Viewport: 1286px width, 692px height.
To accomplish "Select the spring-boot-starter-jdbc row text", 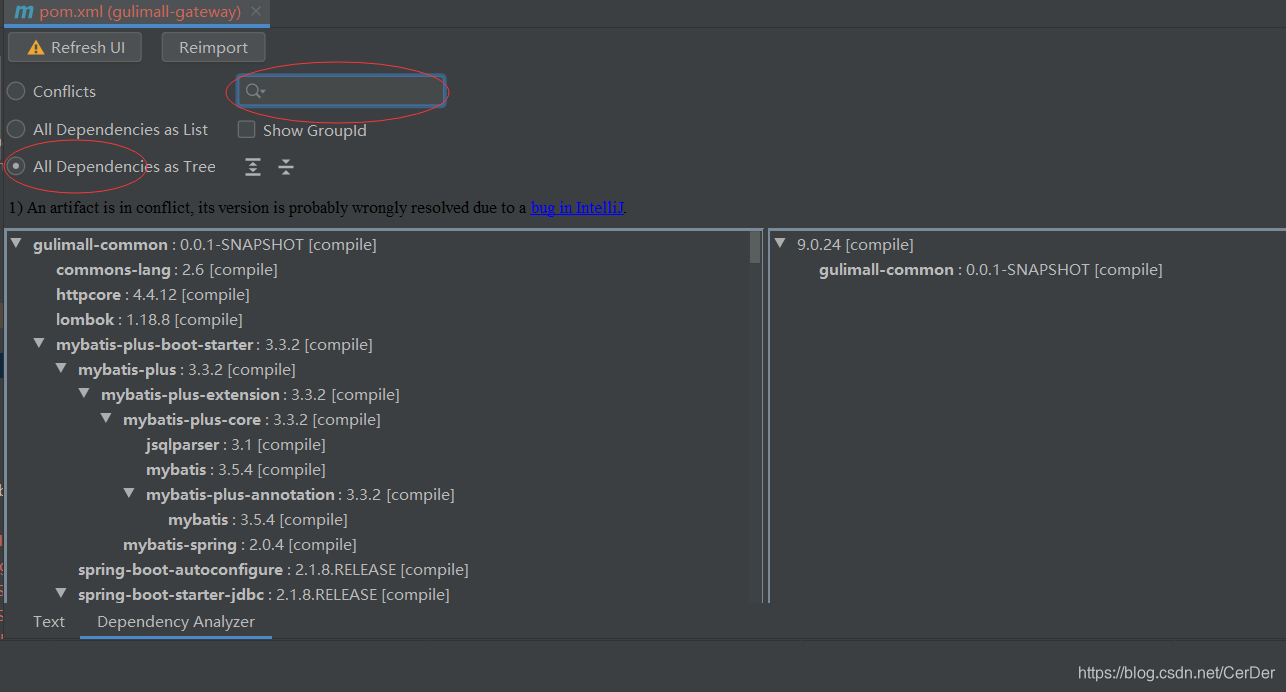I will (264, 594).
